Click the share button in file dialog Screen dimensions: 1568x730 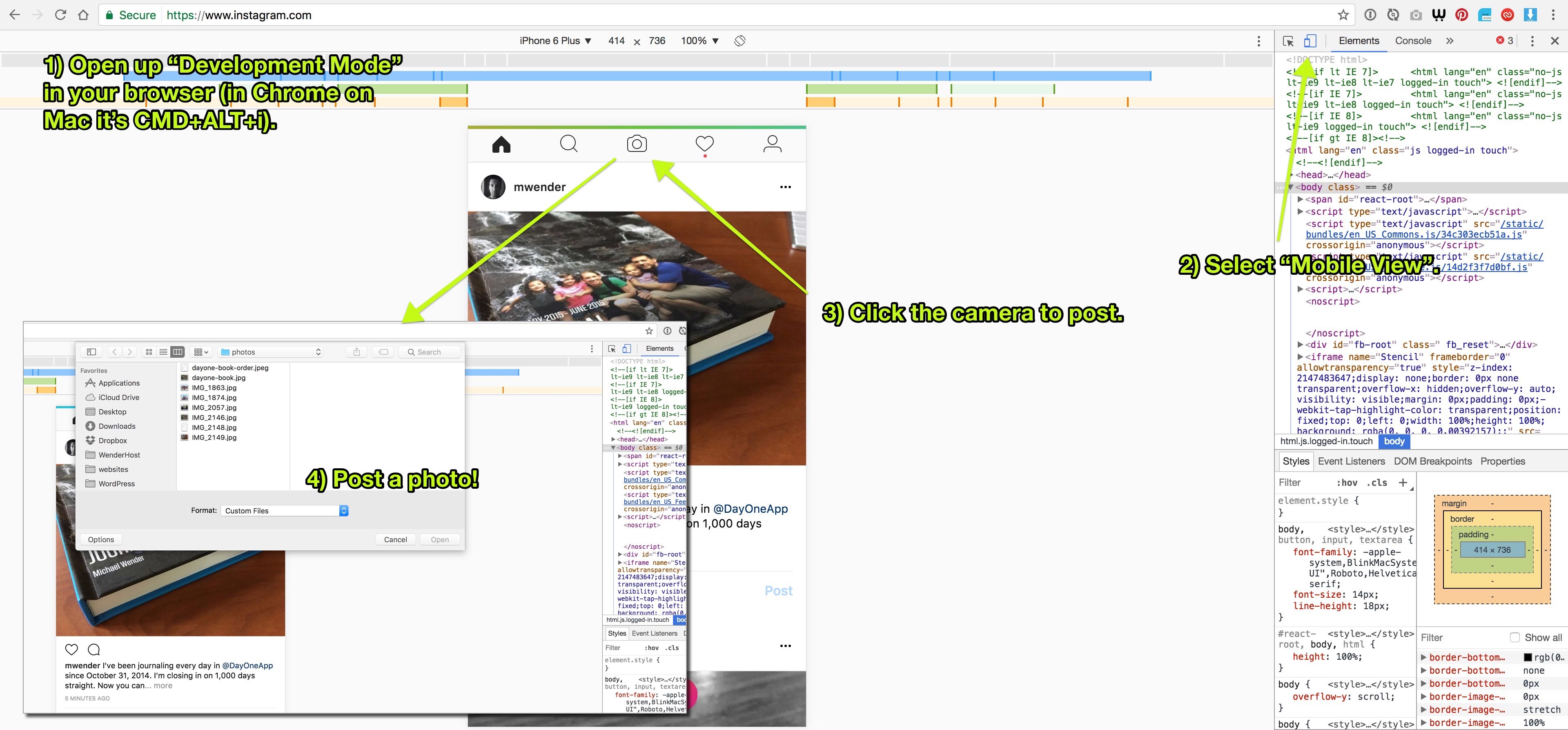[357, 352]
